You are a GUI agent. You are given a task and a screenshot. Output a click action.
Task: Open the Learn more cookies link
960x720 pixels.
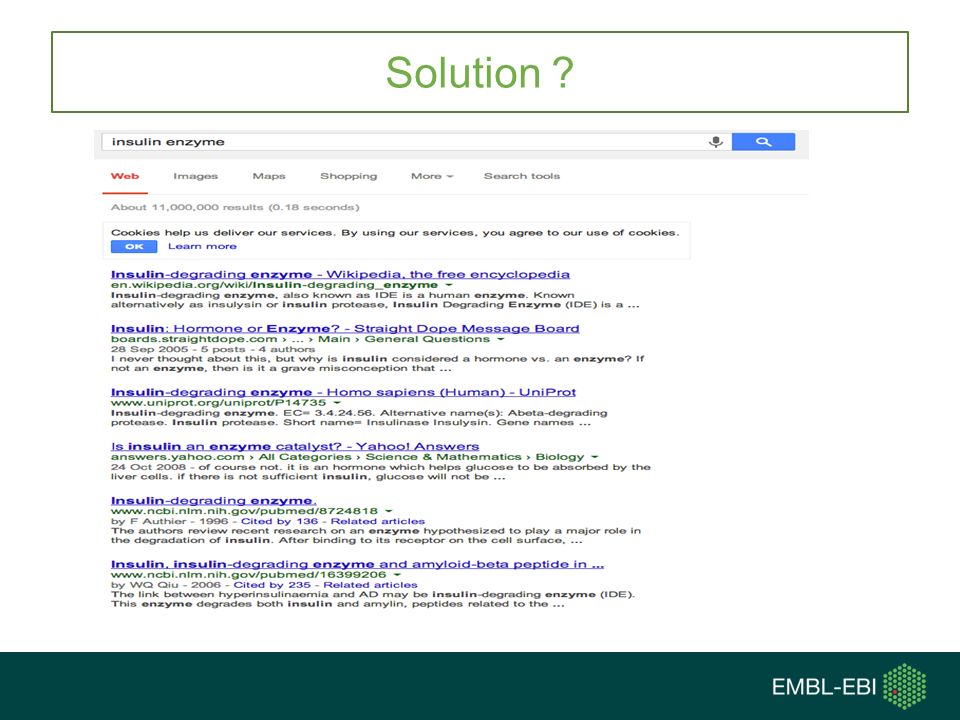pyautogui.click(x=202, y=246)
